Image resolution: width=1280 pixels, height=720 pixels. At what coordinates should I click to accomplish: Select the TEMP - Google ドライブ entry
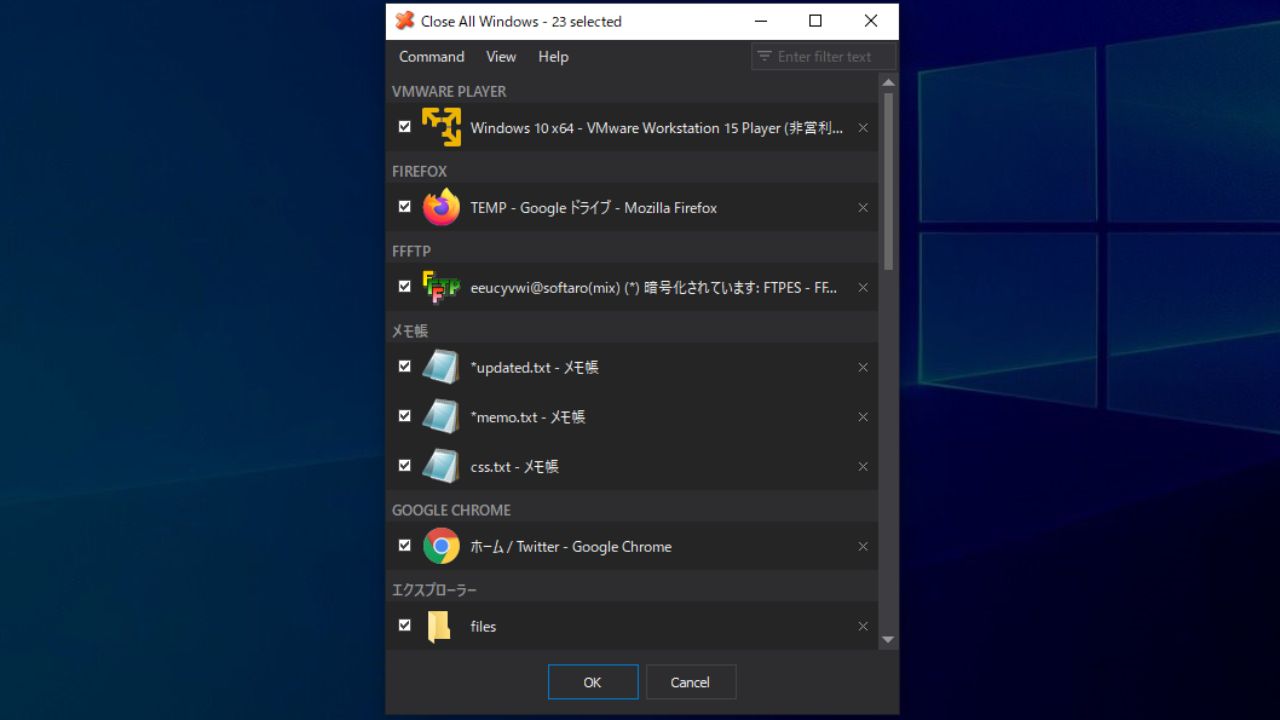[632, 207]
